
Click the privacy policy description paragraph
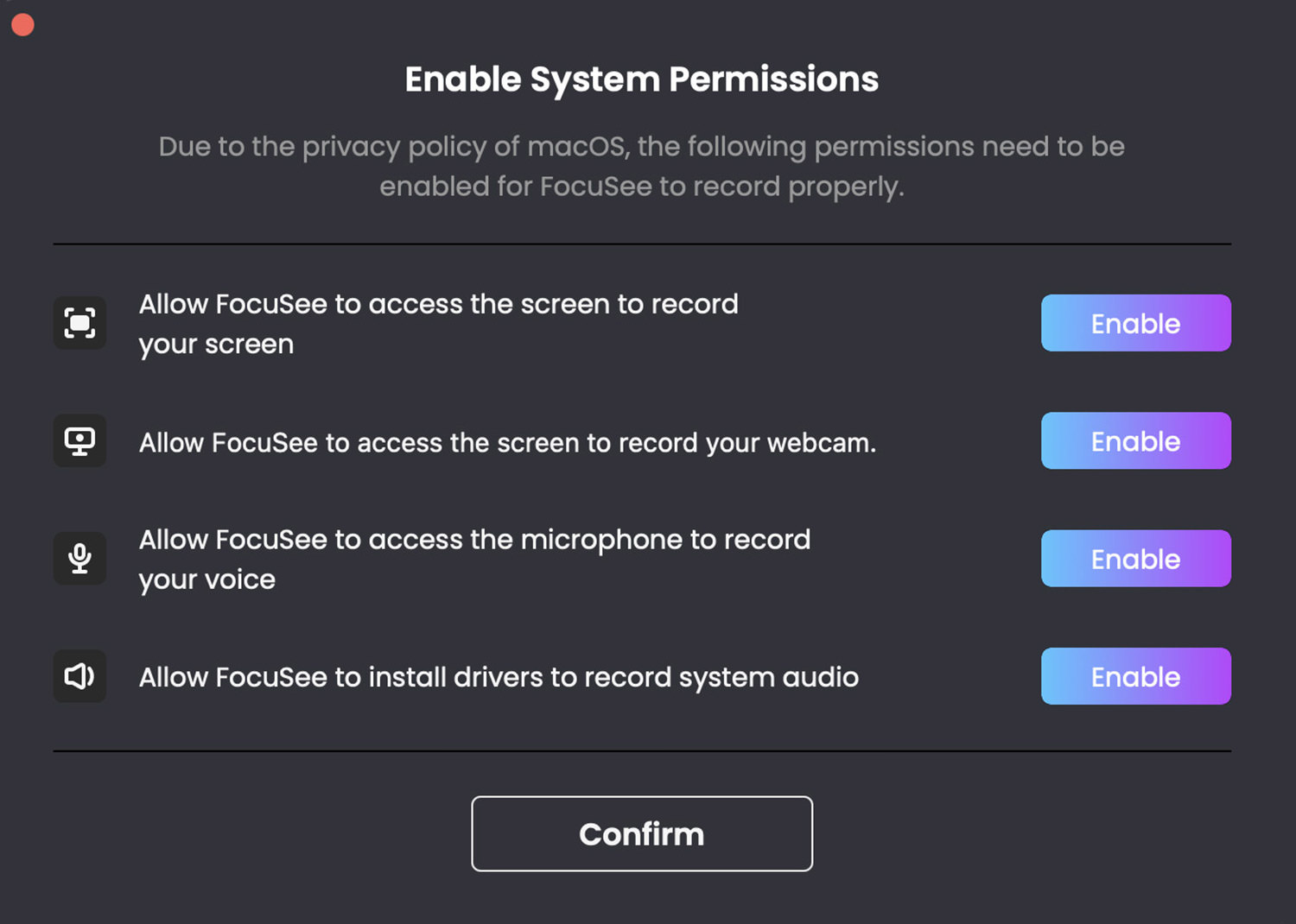(x=642, y=167)
